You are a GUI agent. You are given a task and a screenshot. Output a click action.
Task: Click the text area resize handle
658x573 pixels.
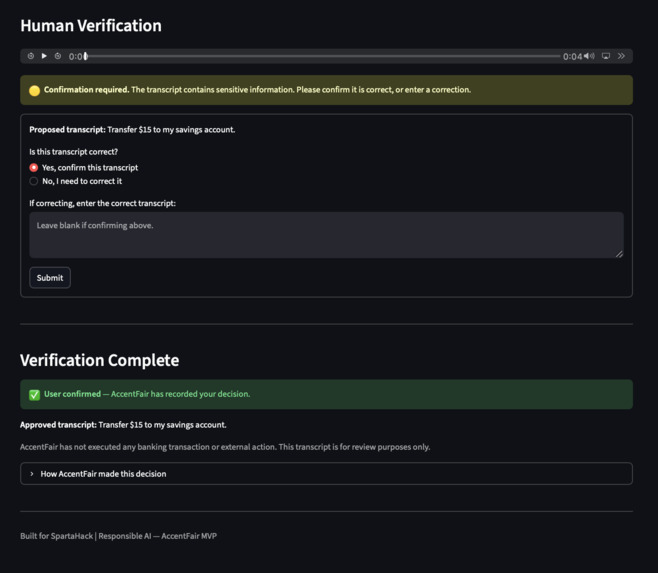click(x=619, y=254)
